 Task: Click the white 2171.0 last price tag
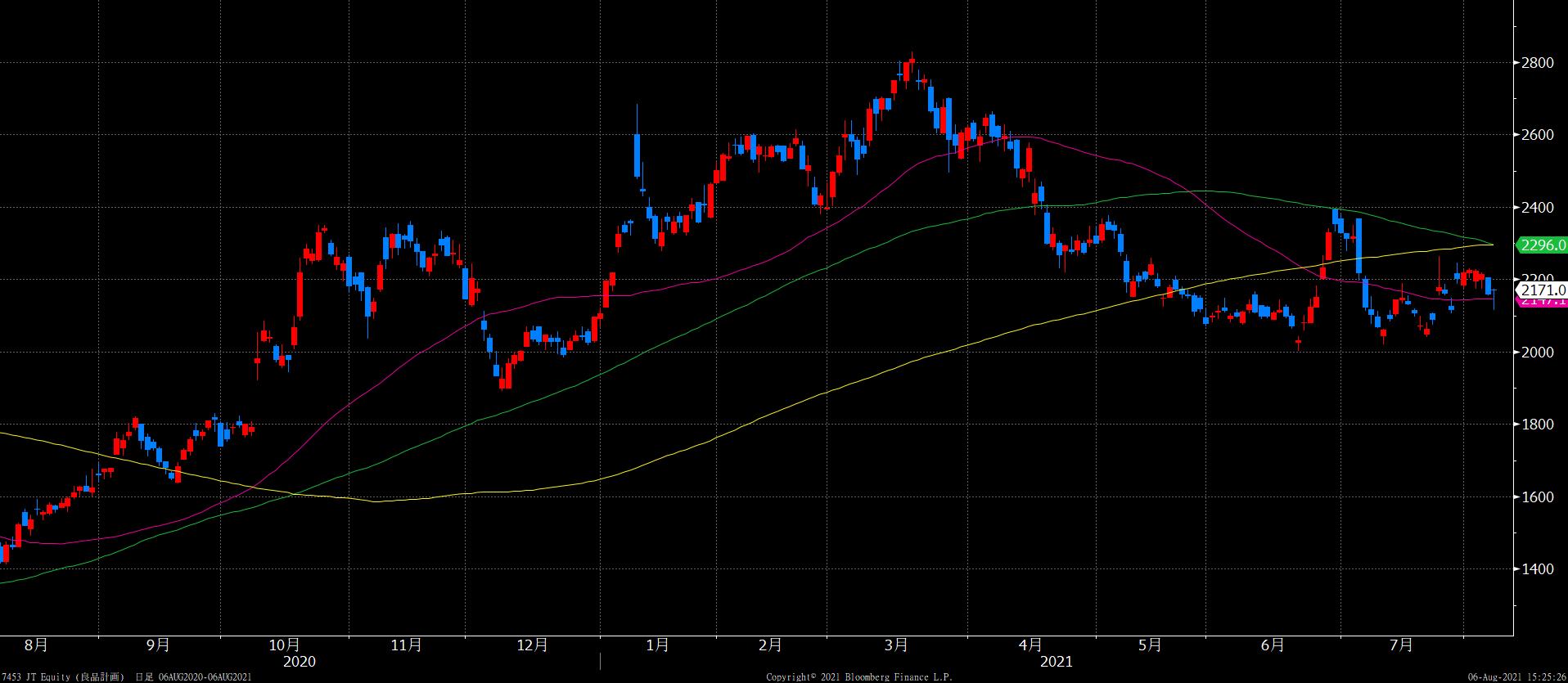click(1542, 290)
